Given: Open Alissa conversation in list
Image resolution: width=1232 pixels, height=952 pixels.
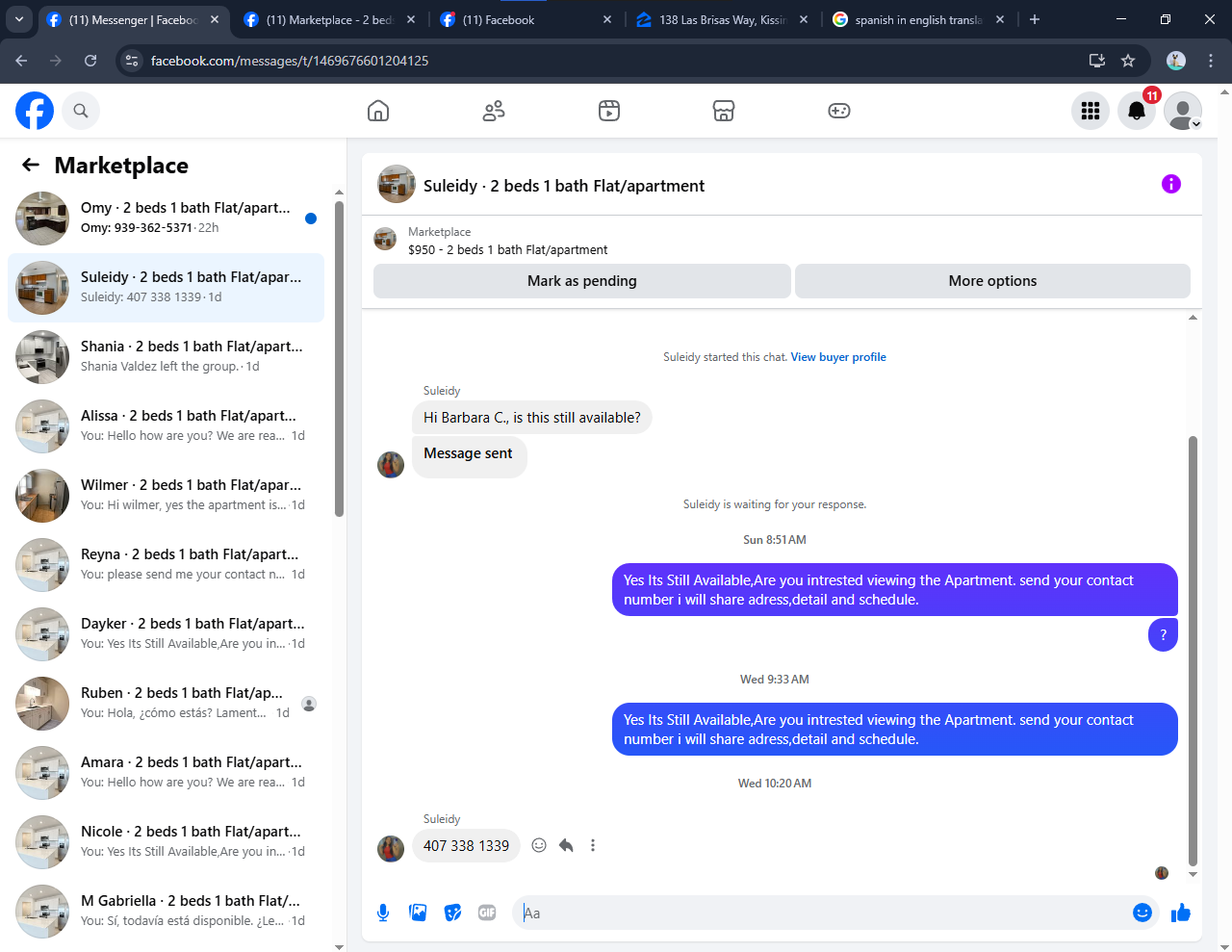Looking at the screenshot, I should pos(166,426).
